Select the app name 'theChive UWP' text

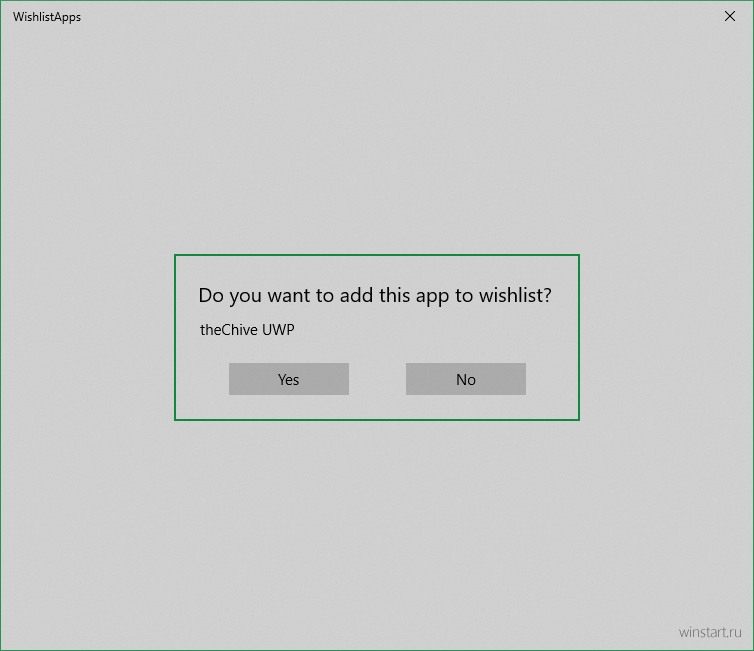point(247,330)
